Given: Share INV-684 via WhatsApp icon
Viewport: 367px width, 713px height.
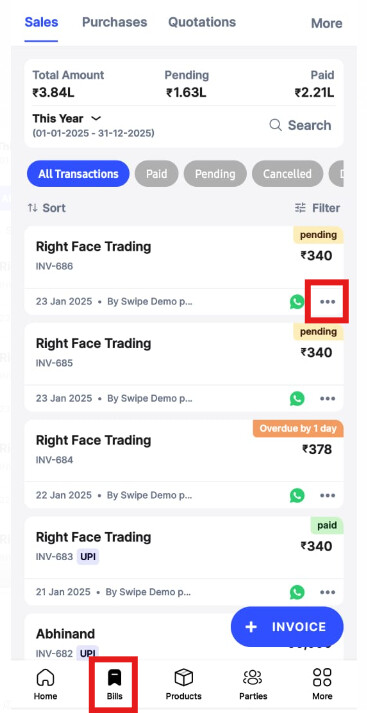Looking at the screenshot, I should 297,495.
